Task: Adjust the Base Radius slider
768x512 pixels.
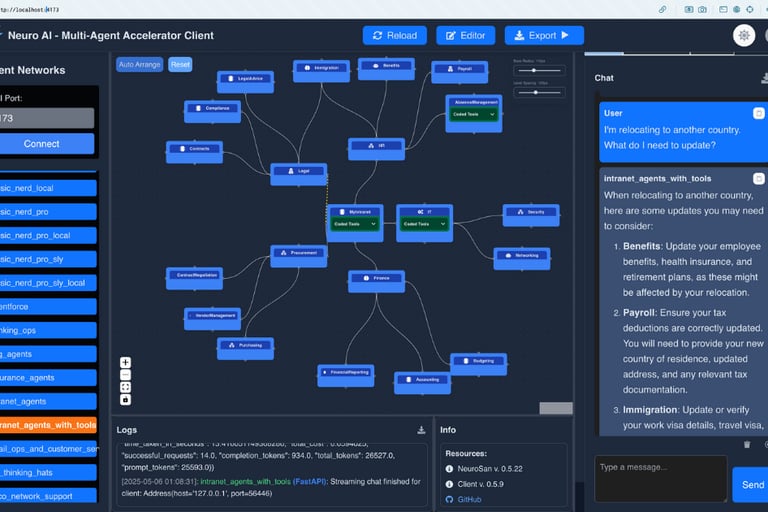Action: click(x=539, y=71)
